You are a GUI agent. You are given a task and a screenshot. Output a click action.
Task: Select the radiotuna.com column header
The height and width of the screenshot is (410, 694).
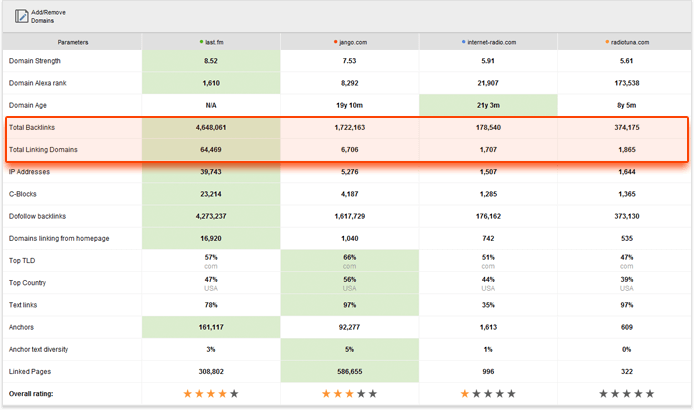[x=626, y=42]
